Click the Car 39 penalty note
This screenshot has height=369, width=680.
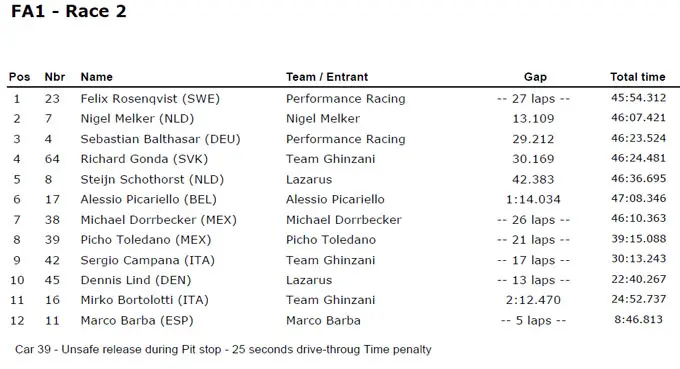(223, 349)
